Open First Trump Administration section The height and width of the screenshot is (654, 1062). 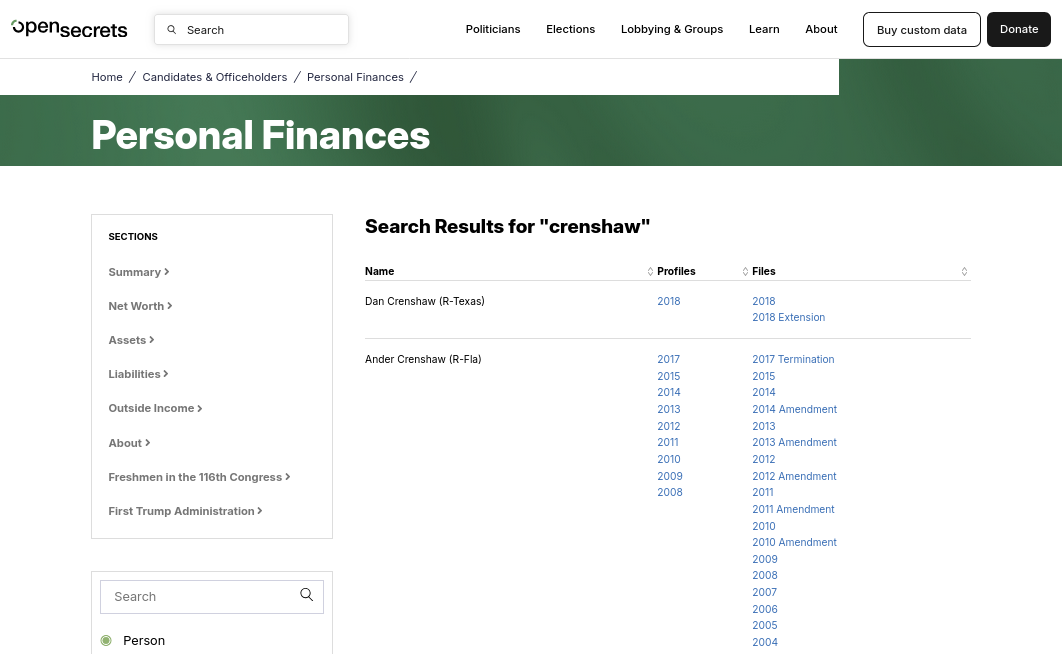click(x=185, y=511)
